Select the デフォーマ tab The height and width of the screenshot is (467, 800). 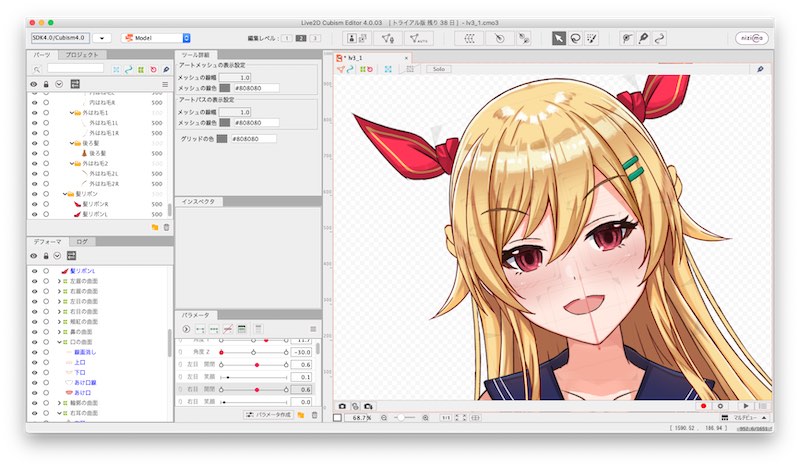[x=48, y=241]
